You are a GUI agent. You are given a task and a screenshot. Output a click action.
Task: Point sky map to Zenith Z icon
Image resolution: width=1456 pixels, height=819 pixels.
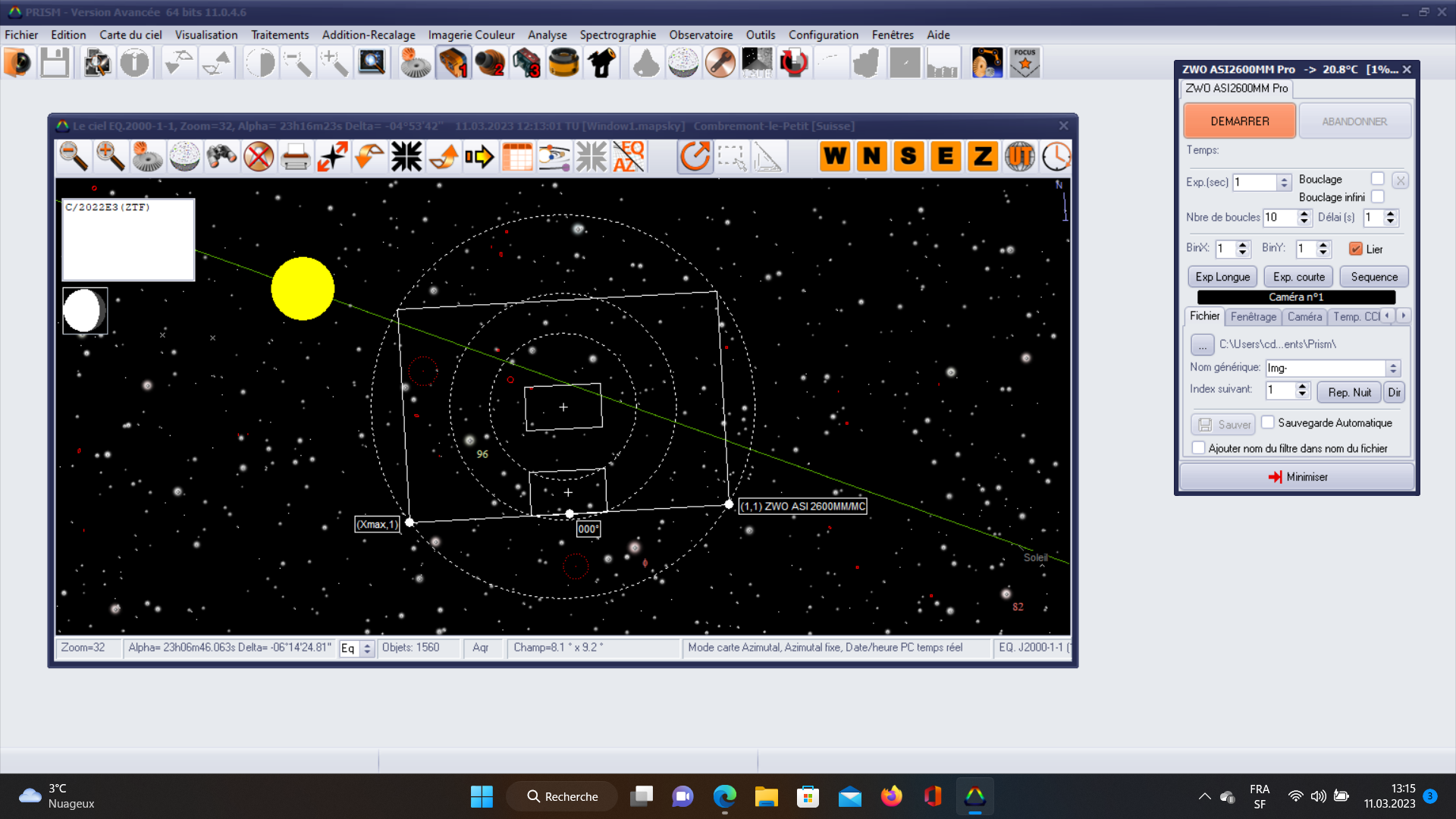pos(983,157)
